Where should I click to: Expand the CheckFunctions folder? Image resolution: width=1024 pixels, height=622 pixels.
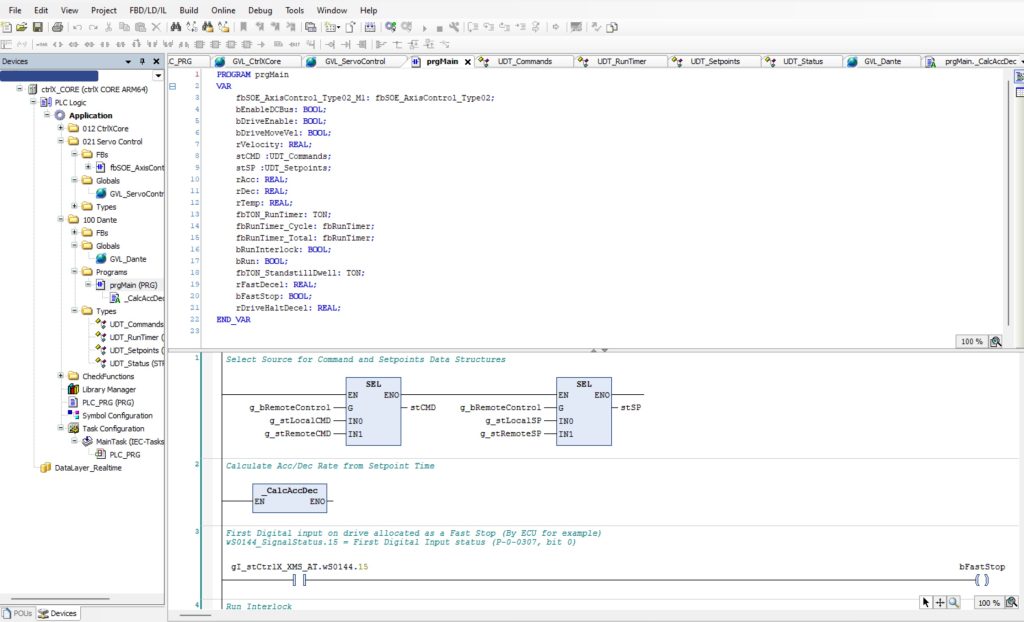pos(60,376)
